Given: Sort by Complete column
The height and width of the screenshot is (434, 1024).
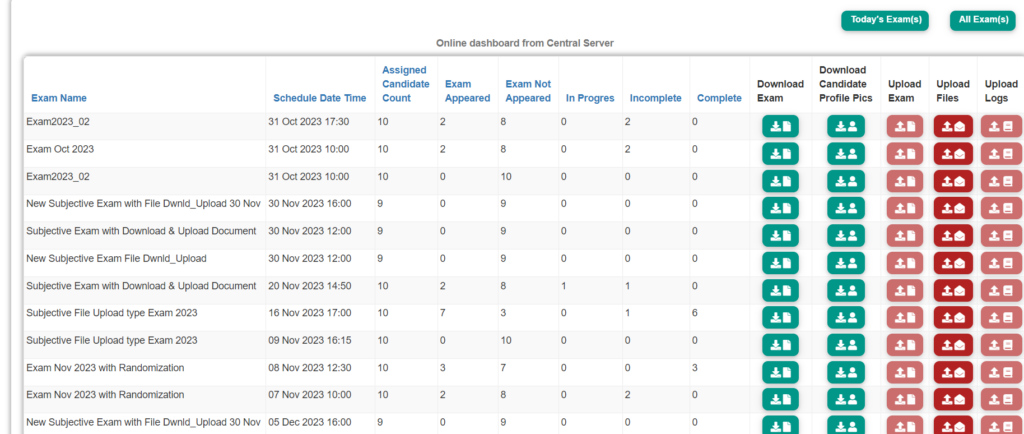Looking at the screenshot, I should [719, 98].
